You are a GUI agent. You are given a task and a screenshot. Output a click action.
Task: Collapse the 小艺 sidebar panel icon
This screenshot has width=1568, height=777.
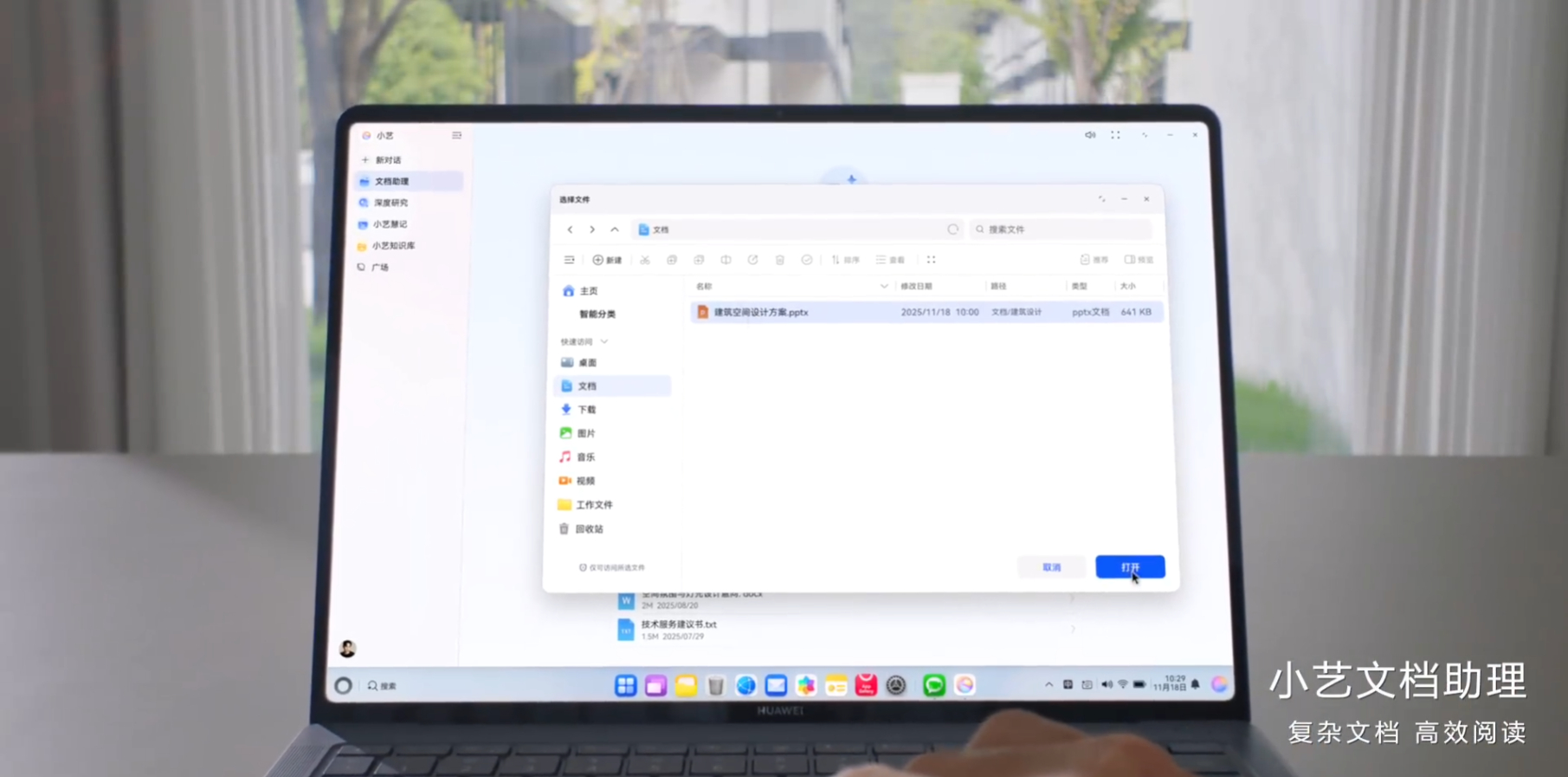pos(456,136)
